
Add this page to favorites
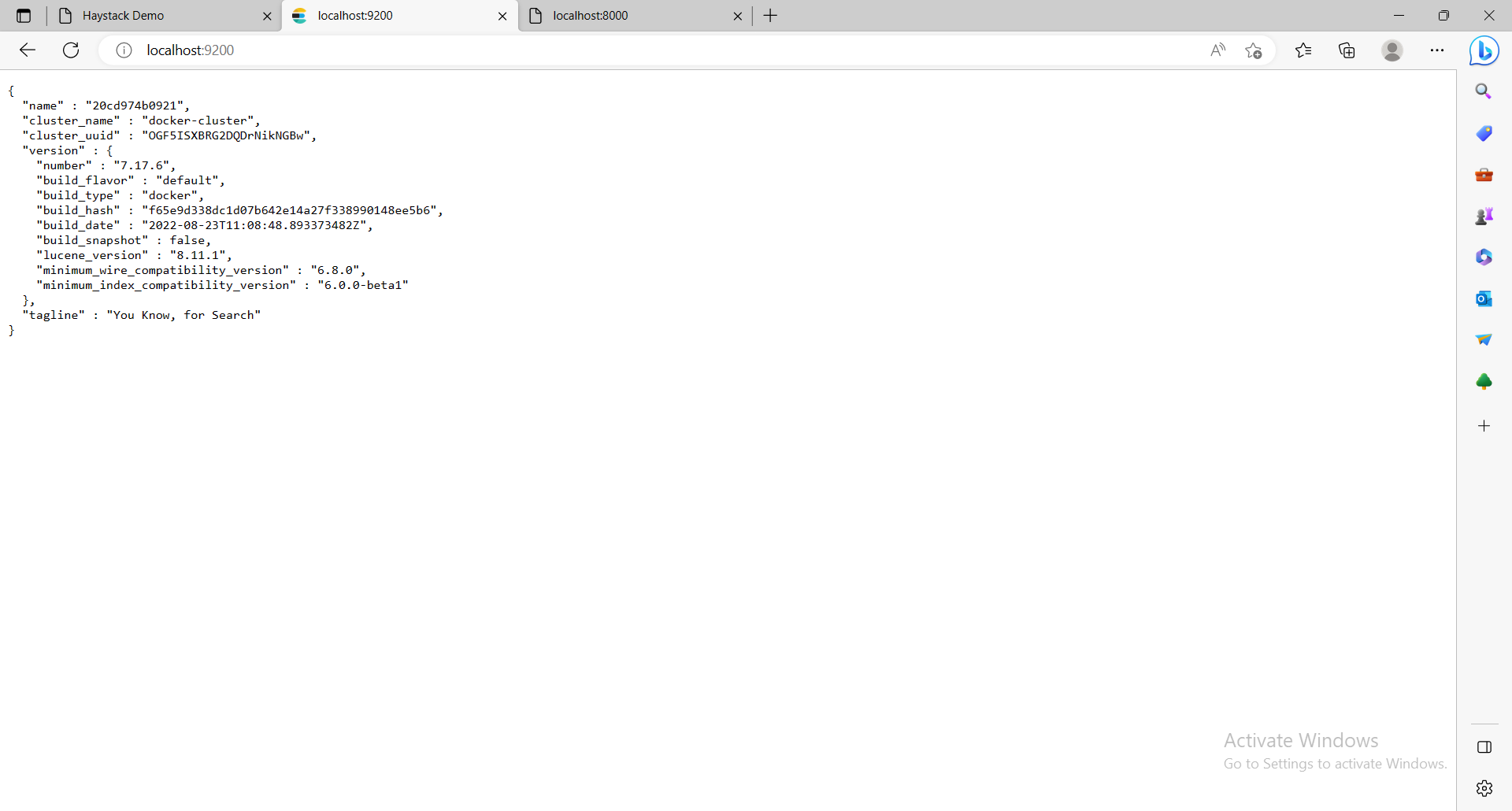pyautogui.click(x=1254, y=50)
